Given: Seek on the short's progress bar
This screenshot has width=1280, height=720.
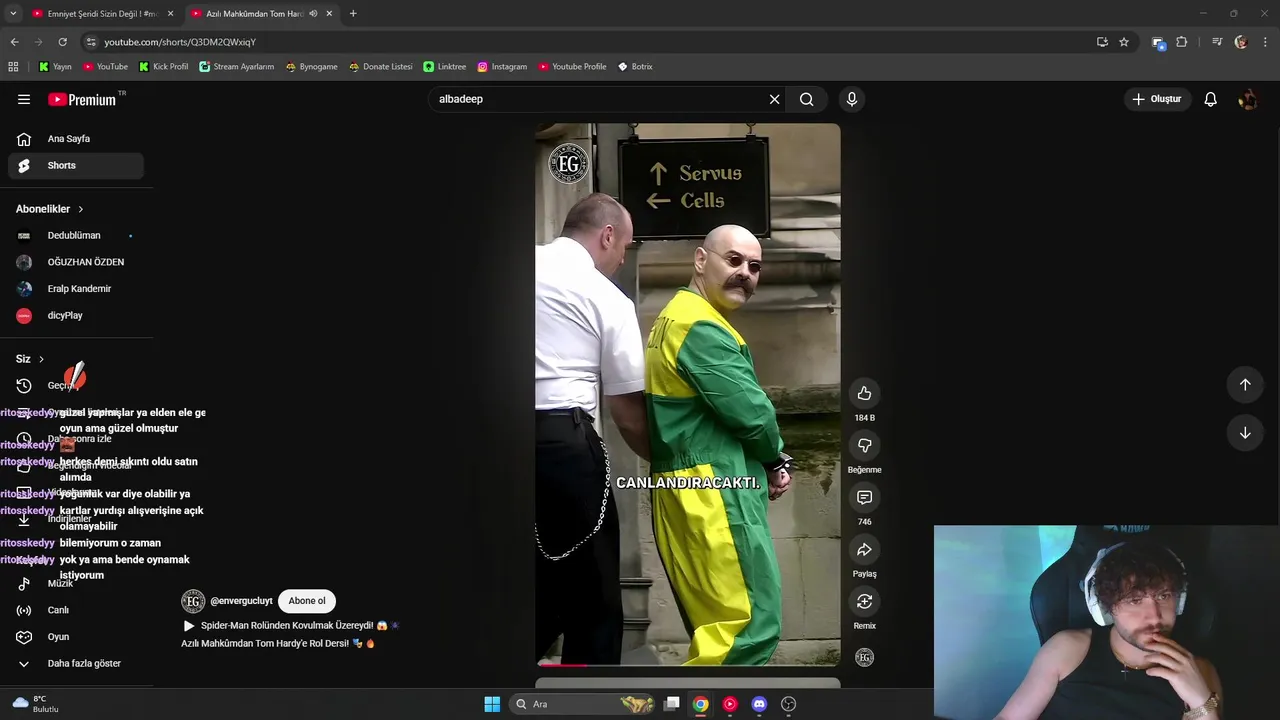Looking at the screenshot, I should point(688,664).
